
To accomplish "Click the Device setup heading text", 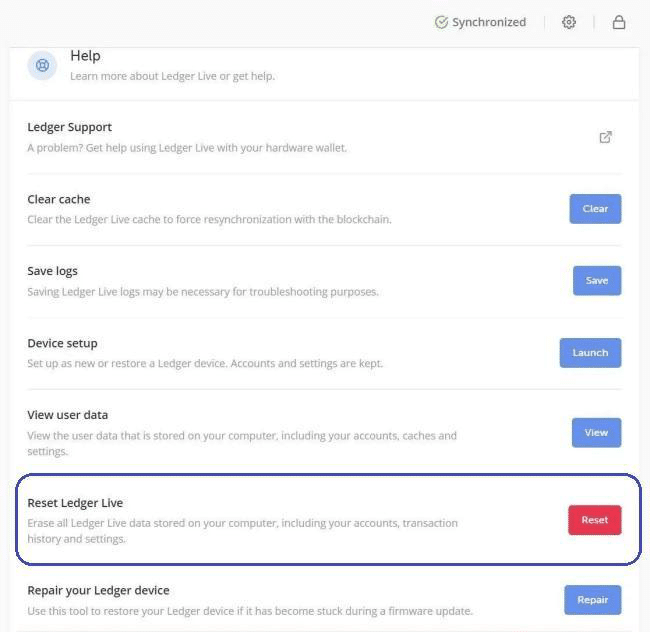I will (62, 343).
